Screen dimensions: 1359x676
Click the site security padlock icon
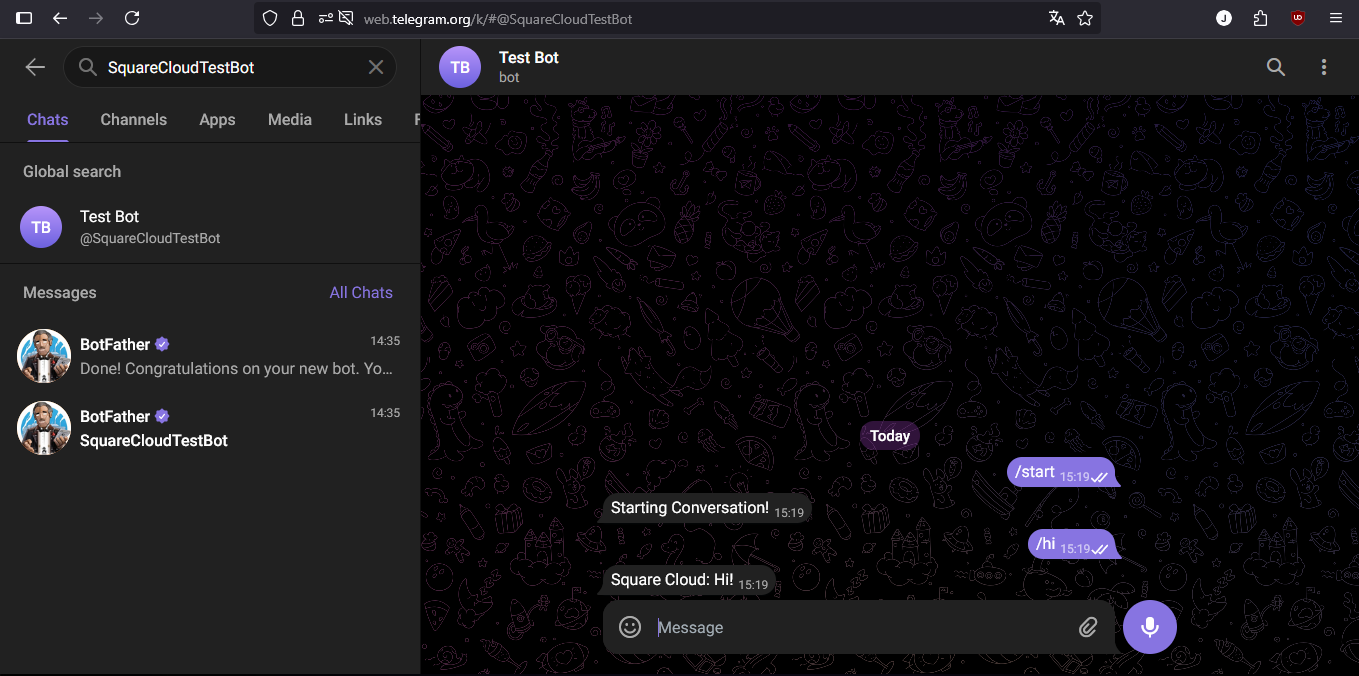(x=297, y=18)
